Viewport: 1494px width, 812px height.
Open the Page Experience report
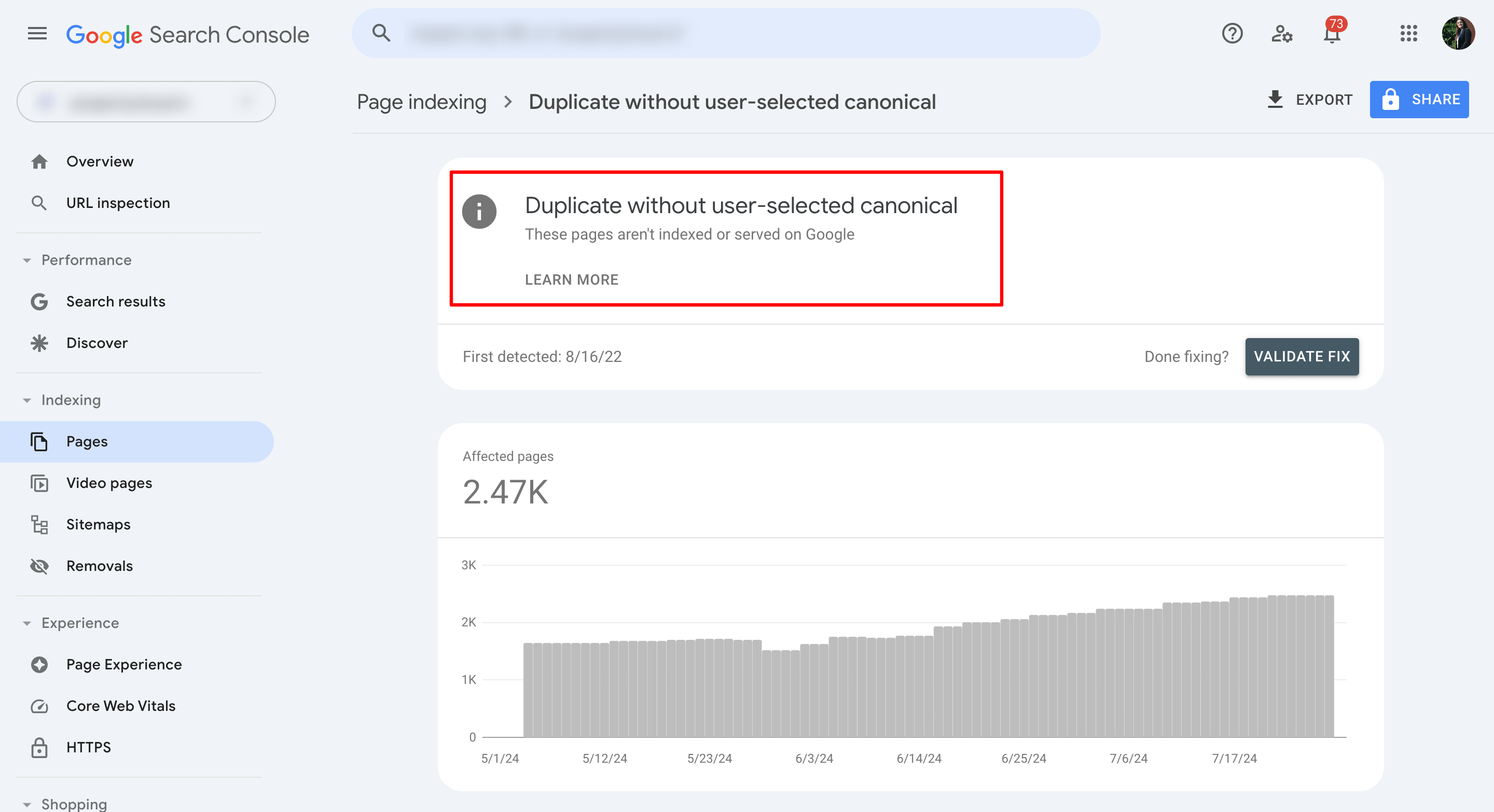tap(123, 665)
